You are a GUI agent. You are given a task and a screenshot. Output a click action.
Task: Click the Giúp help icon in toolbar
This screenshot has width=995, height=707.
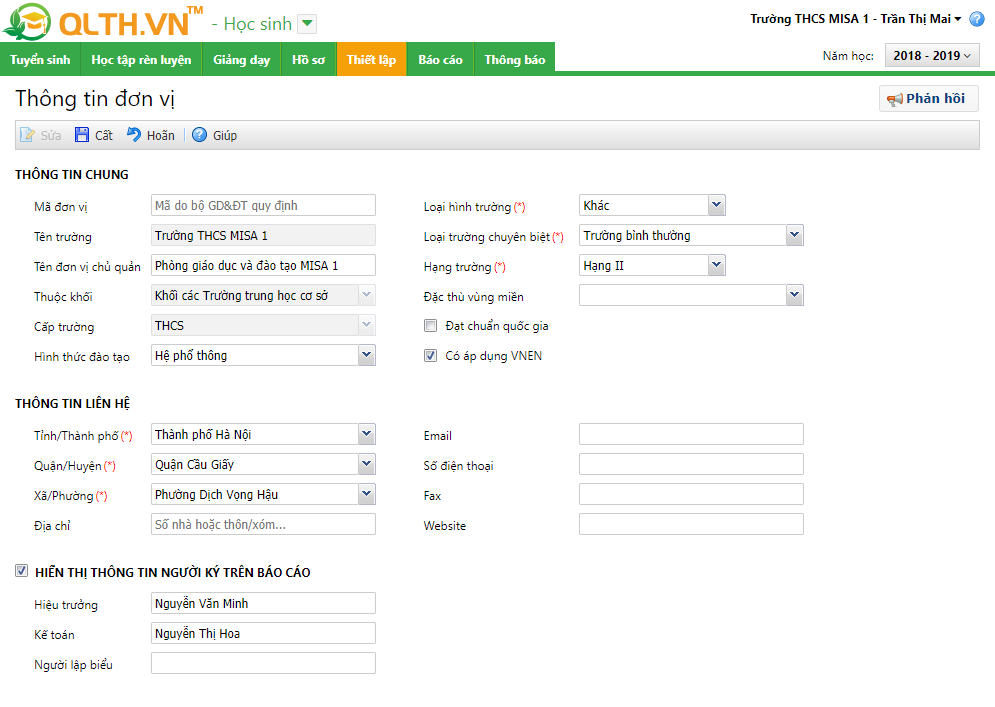(199, 135)
